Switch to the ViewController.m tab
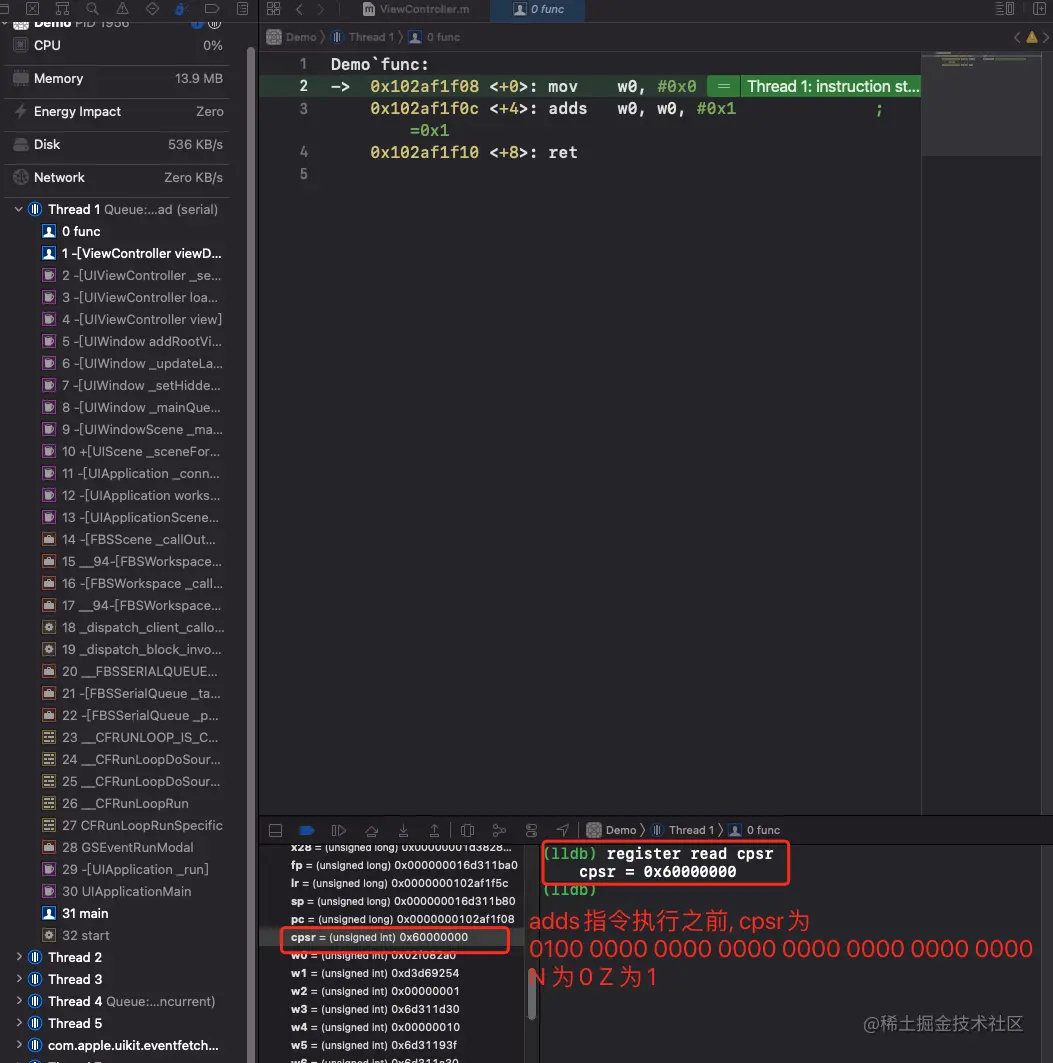The width and height of the screenshot is (1053, 1063). pos(416,9)
